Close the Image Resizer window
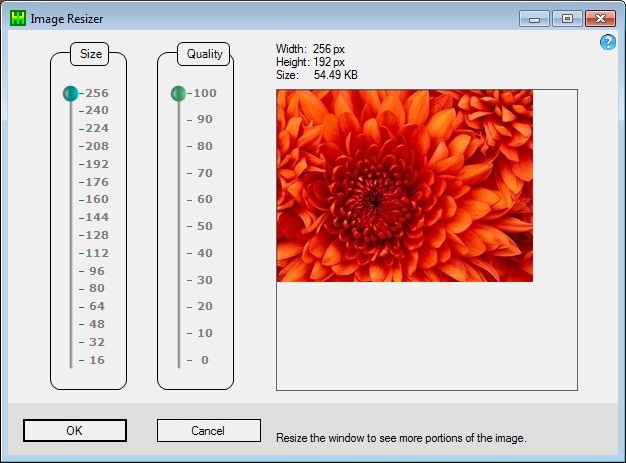The image size is (626, 463). (600, 19)
